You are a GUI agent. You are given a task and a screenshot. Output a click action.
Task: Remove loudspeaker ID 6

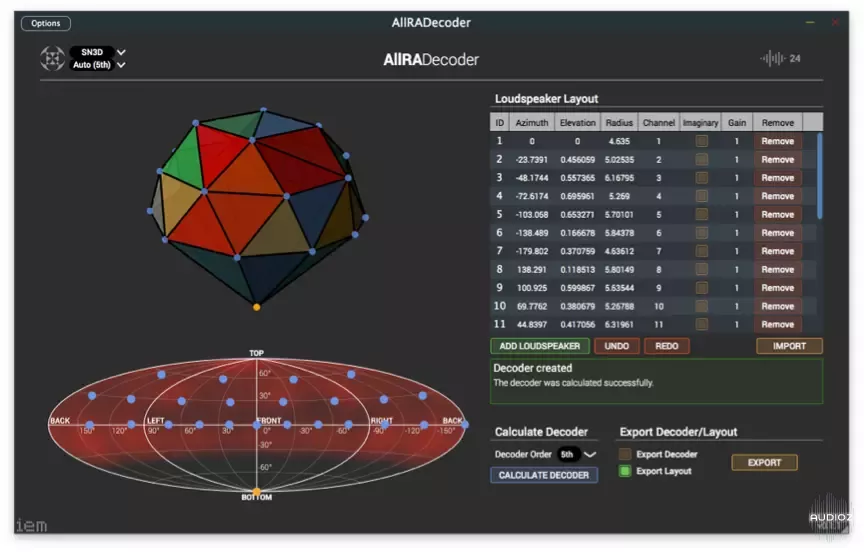pos(777,232)
